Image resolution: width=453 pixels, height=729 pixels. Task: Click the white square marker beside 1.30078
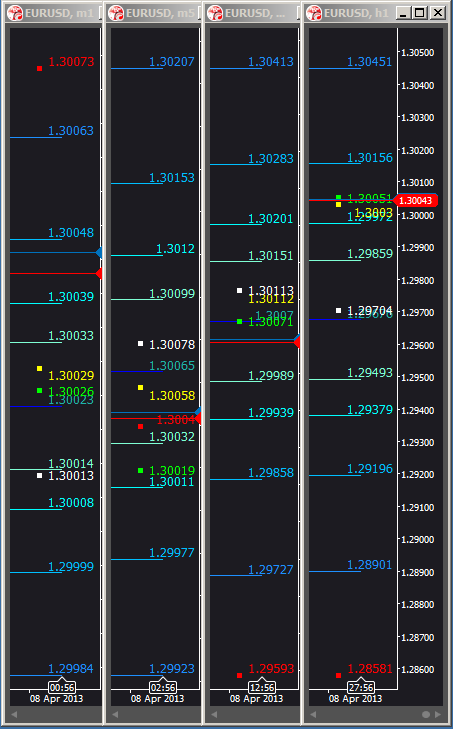tap(140, 344)
